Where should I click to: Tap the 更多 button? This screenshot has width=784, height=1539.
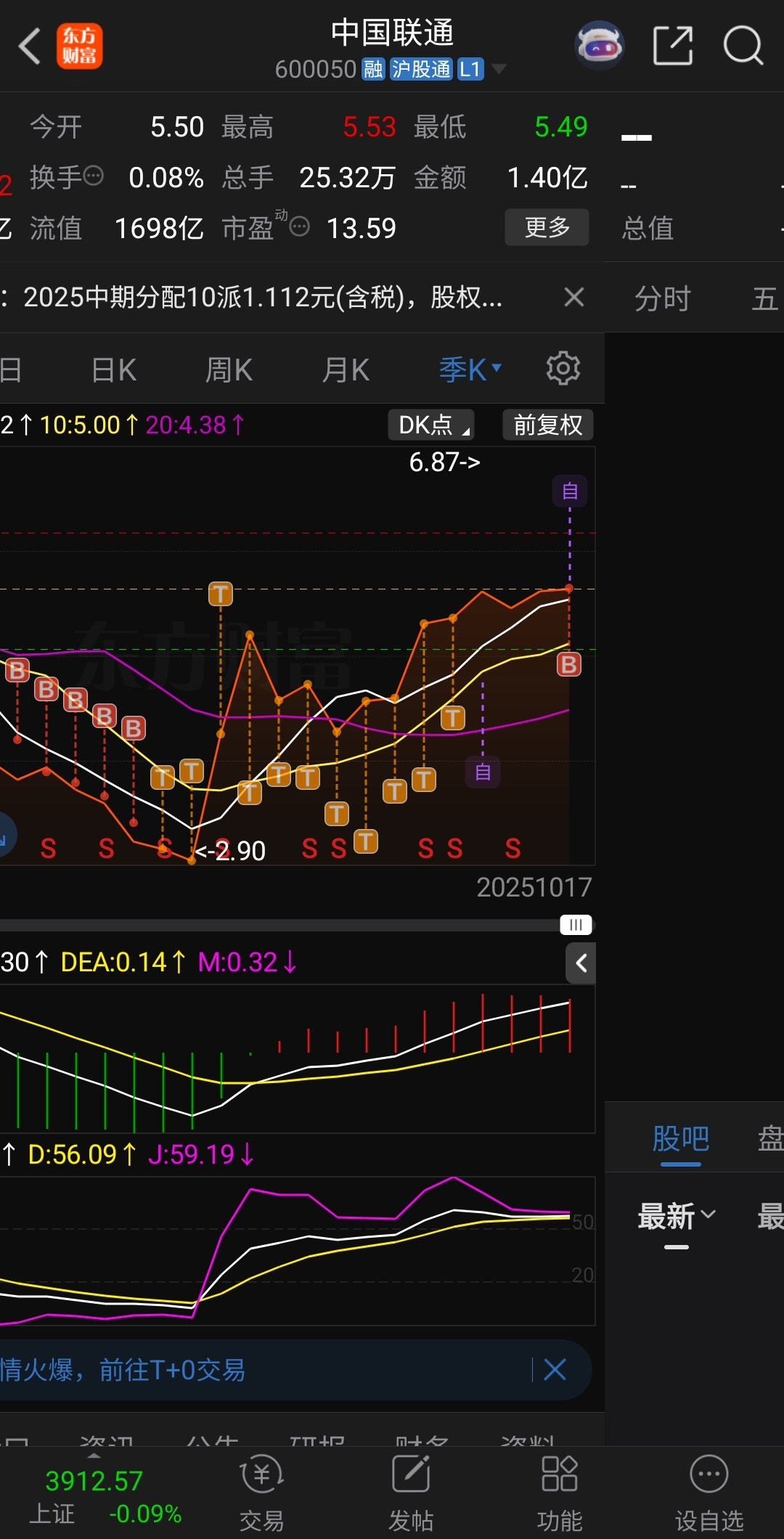pyautogui.click(x=547, y=227)
